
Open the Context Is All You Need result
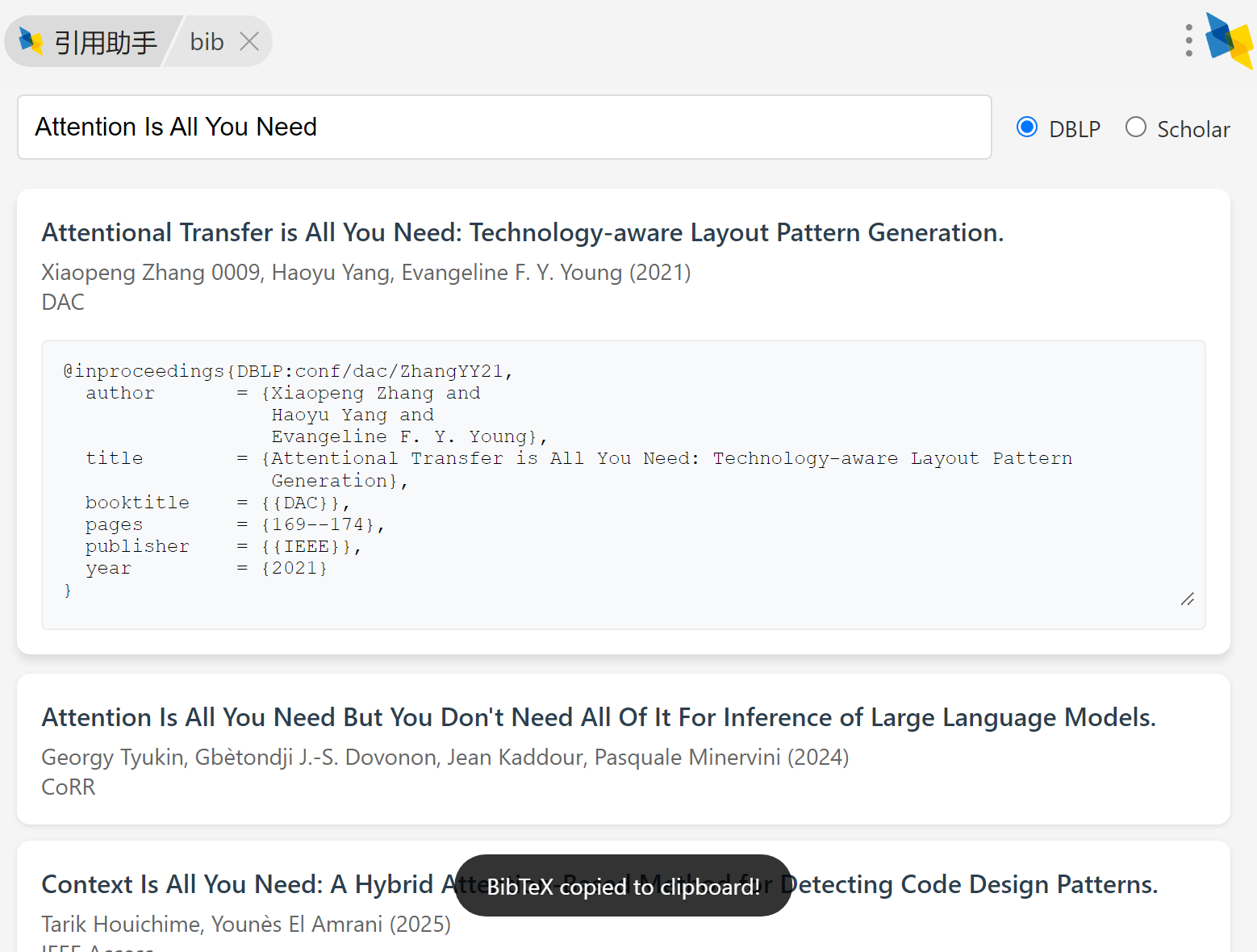coord(242,884)
